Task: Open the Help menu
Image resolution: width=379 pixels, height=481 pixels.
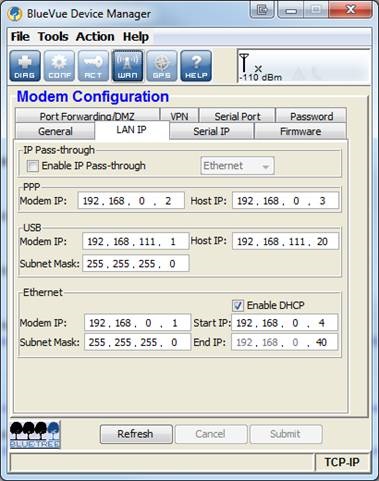Action: tap(136, 37)
